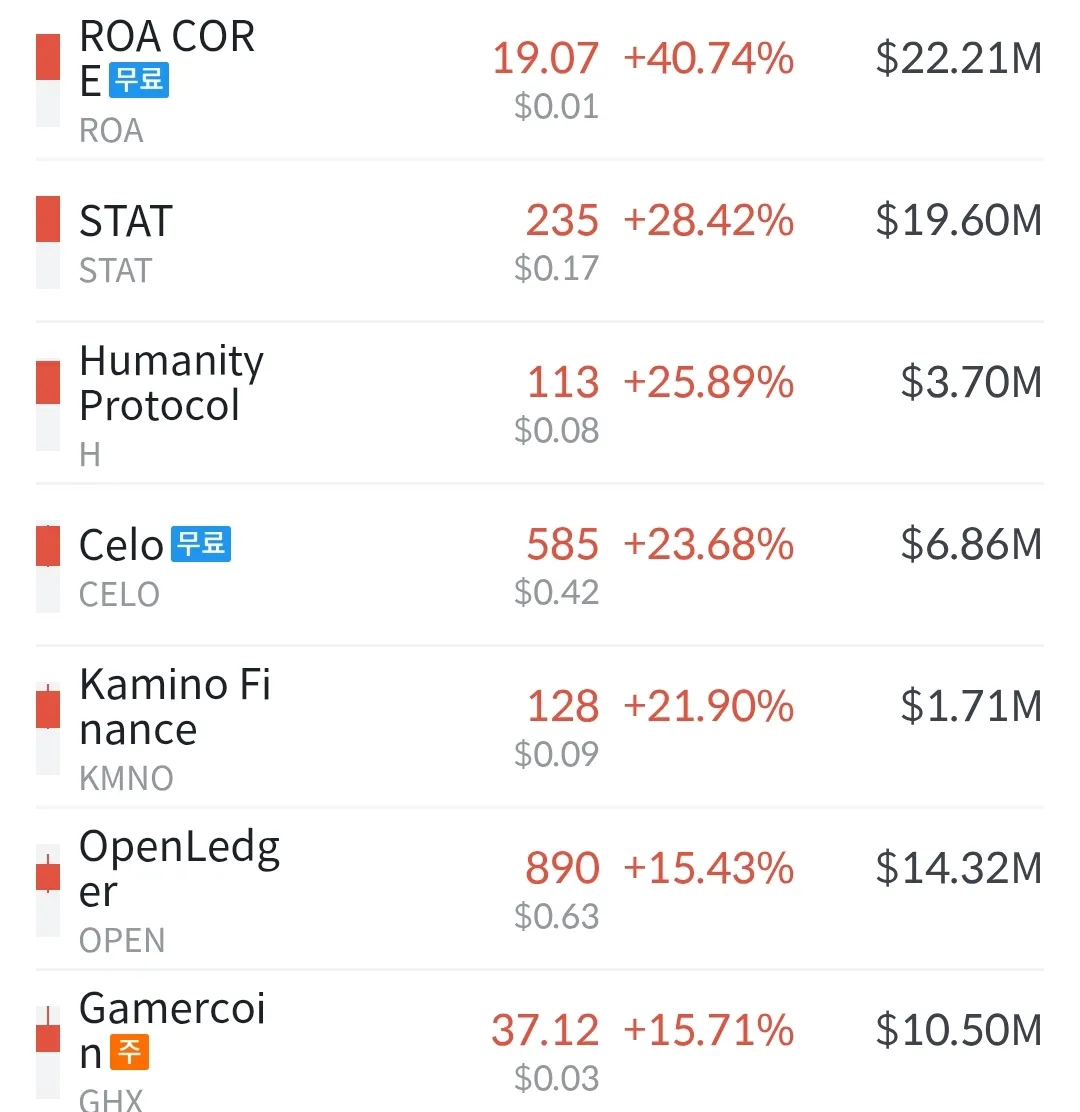
Task: Tap the blue badge next to ROA CORE
Action: tap(139, 80)
